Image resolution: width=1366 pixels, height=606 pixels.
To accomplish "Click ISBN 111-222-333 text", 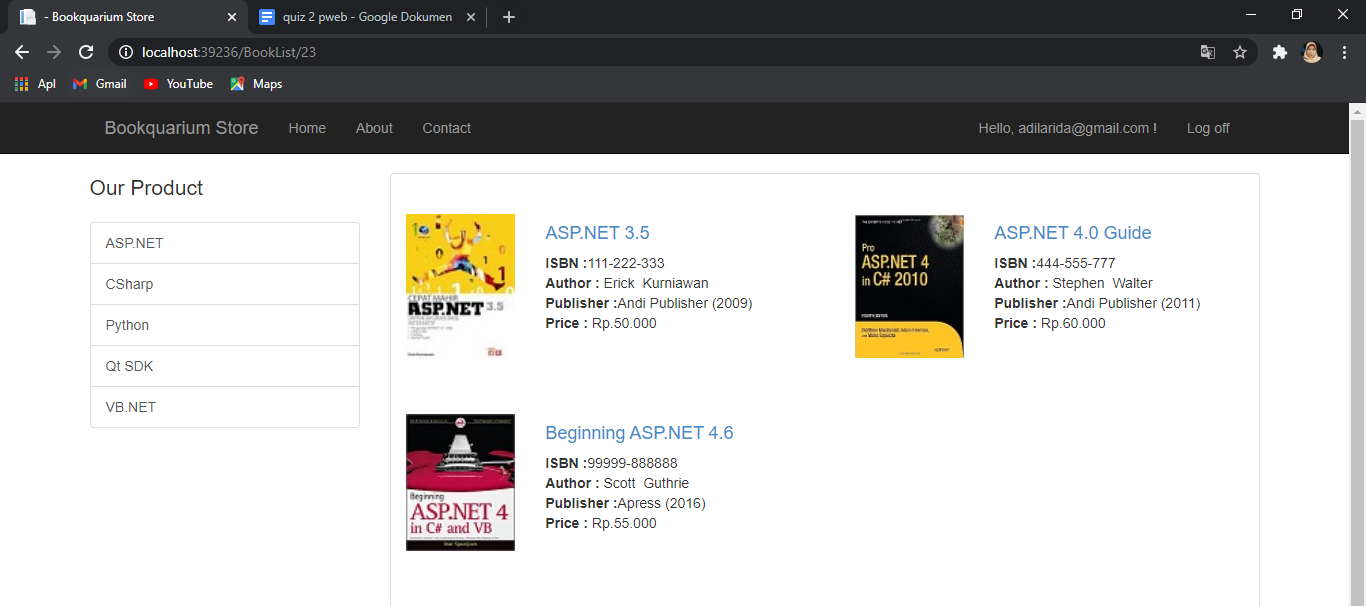I will tap(626, 263).
